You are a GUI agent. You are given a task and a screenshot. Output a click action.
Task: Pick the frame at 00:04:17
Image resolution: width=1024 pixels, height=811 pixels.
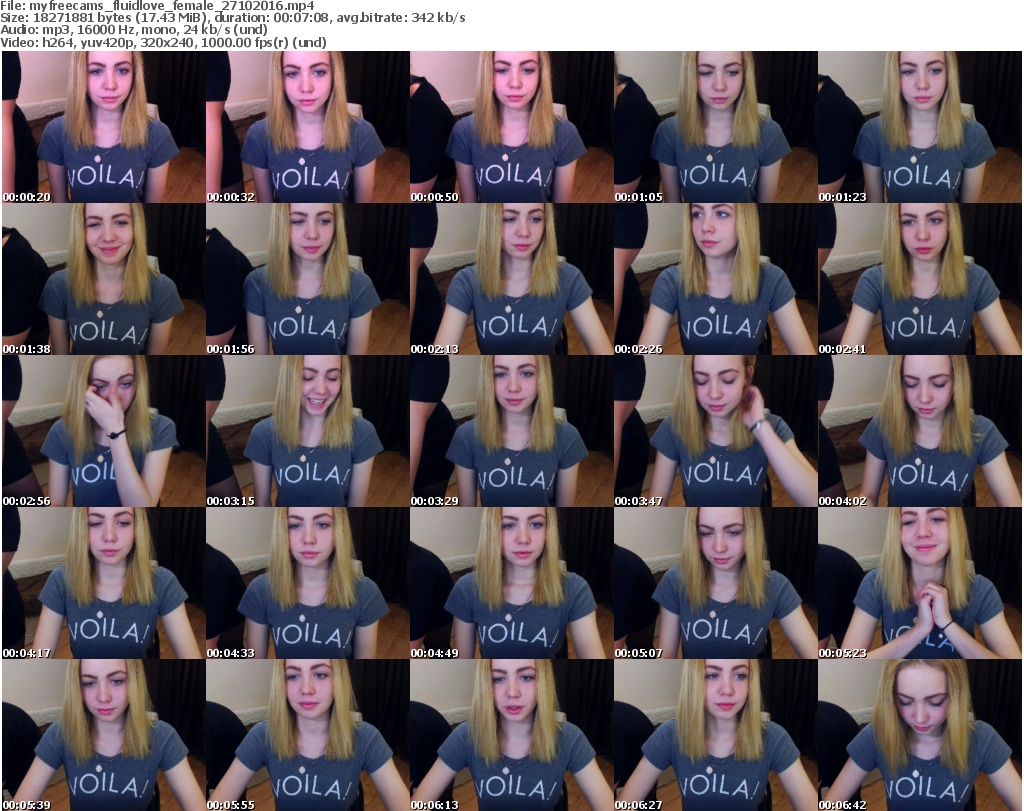coord(103,583)
